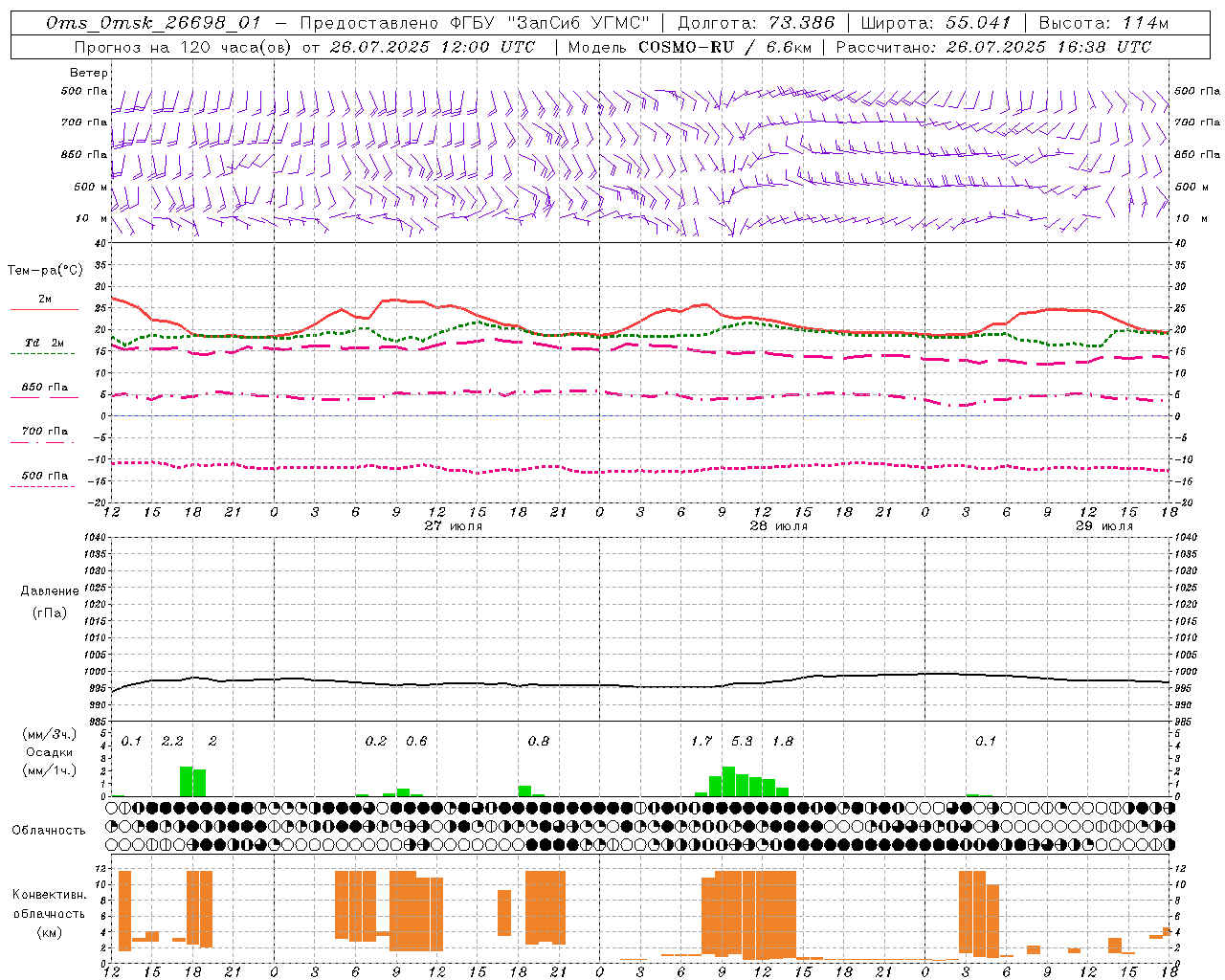Click the tallest green precipitation bar under 5.3
Viewport: 1225px width, 980px height.
pyautogui.click(x=728, y=782)
